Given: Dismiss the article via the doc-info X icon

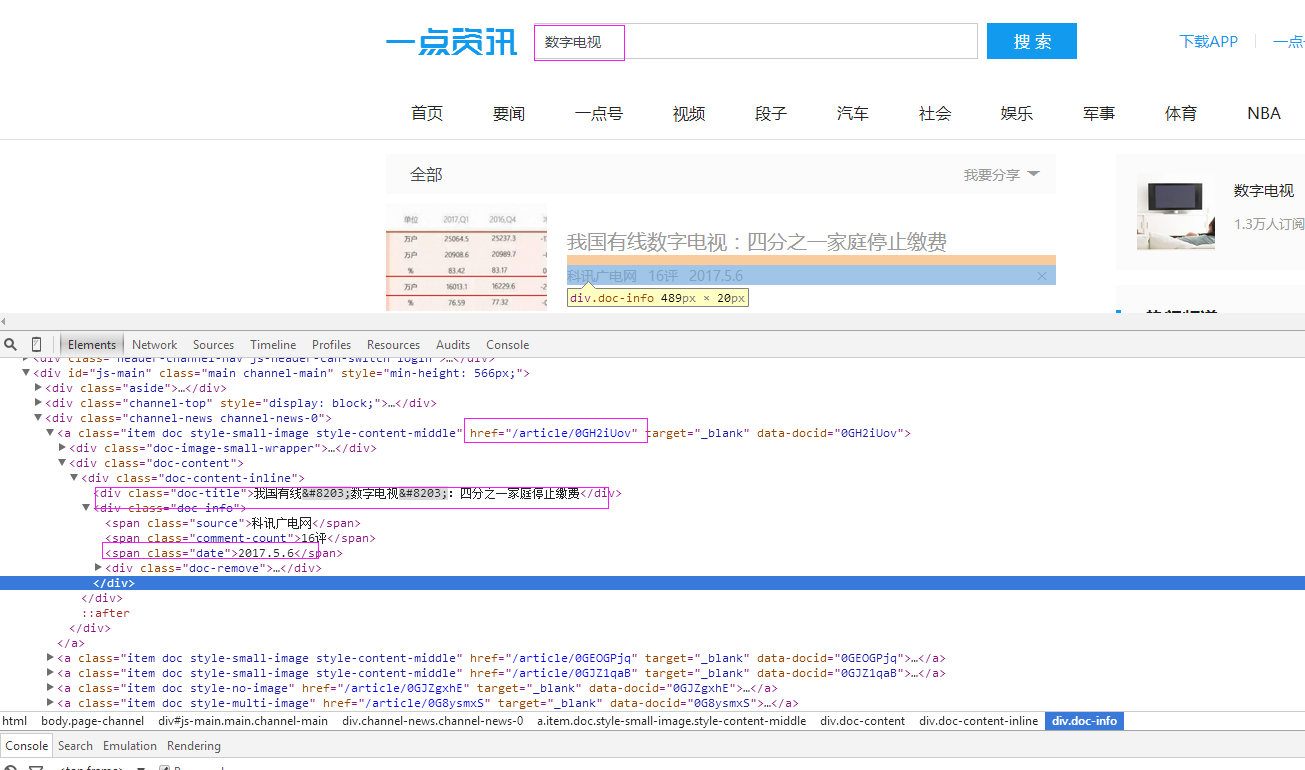Looking at the screenshot, I should point(1042,275).
